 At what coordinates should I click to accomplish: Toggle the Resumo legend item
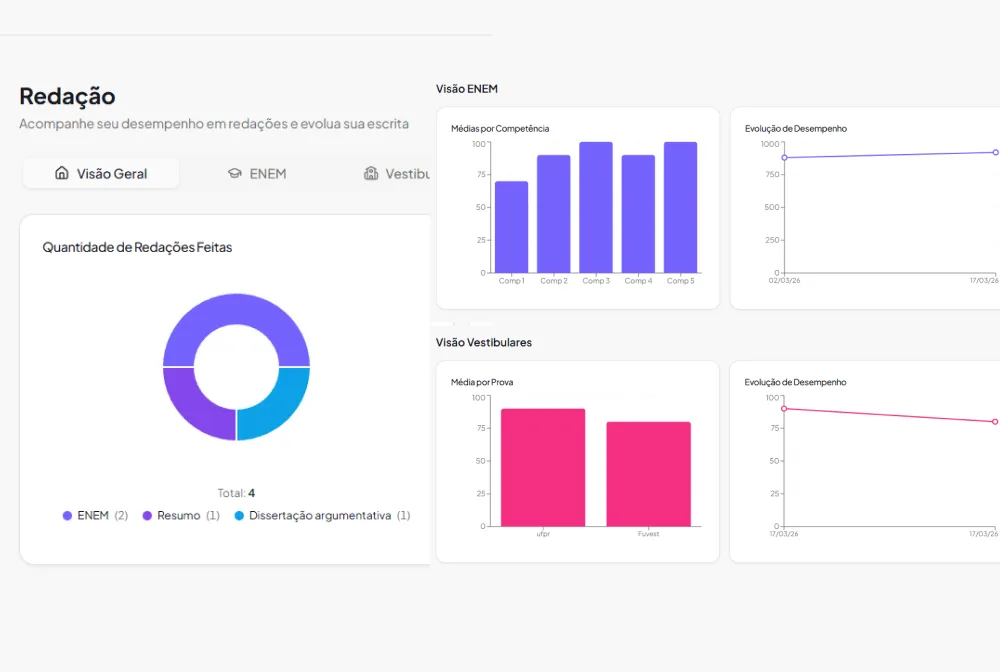(181, 515)
